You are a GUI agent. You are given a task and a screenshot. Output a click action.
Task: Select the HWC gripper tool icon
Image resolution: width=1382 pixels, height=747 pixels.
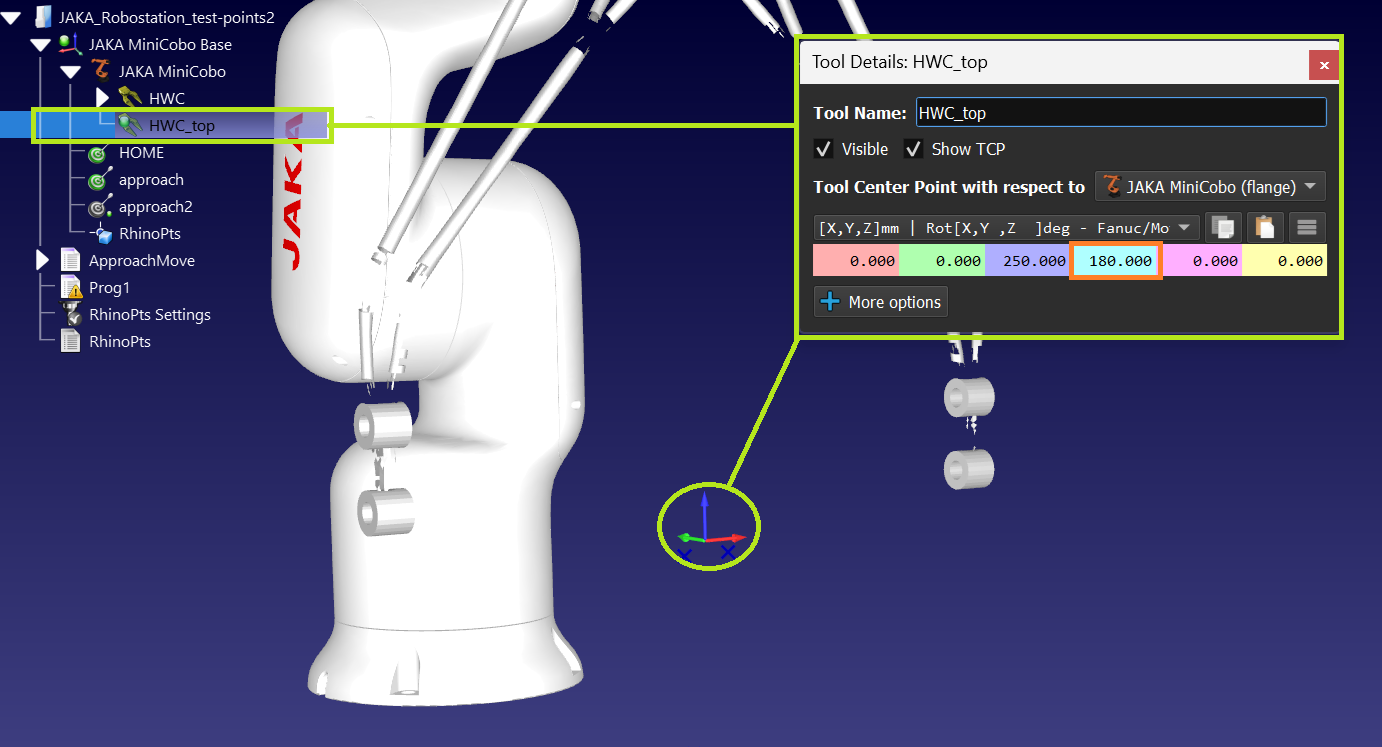point(130,98)
